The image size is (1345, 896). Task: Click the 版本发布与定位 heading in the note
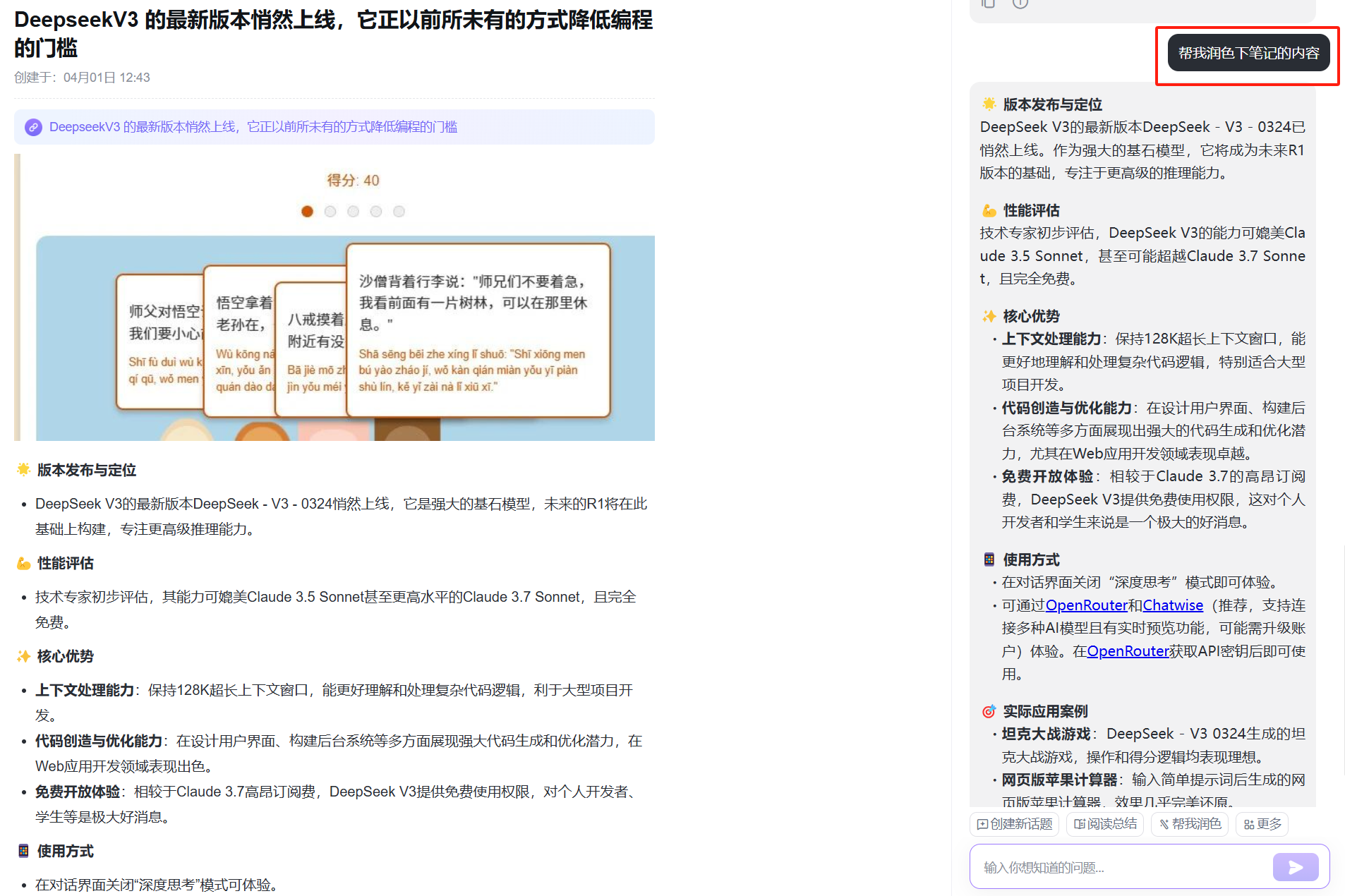[86, 470]
